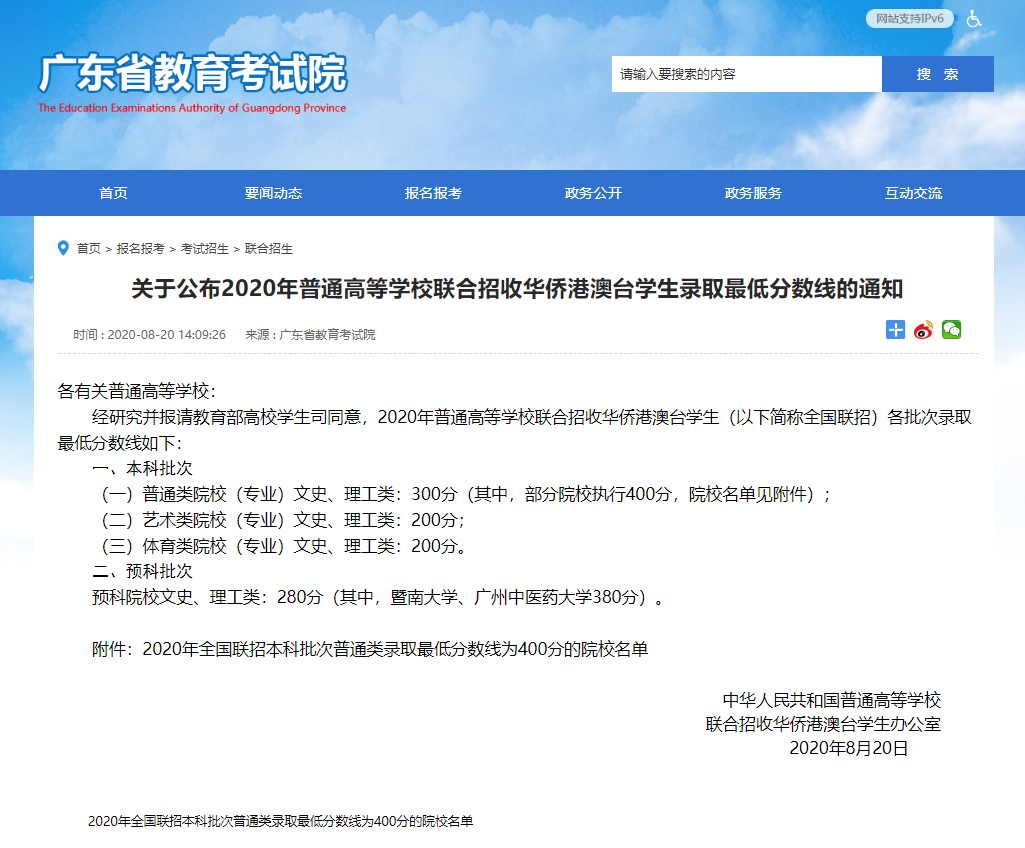Go to 考试招生 in the breadcrumb
The height and width of the screenshot is (848, 1025).
[205, 248]
